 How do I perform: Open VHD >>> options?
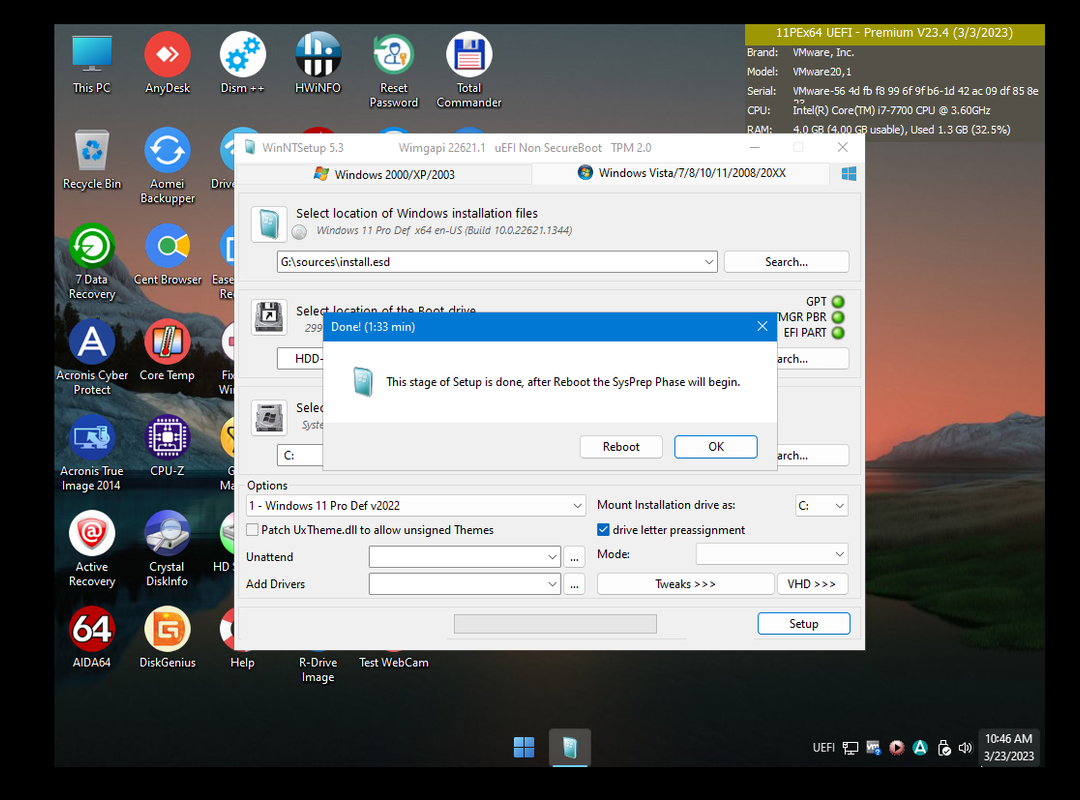pos(811,584)
